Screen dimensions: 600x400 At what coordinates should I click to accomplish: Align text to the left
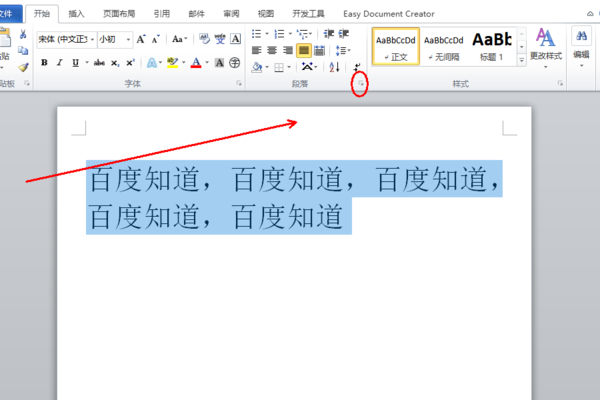tap(256, 50)
